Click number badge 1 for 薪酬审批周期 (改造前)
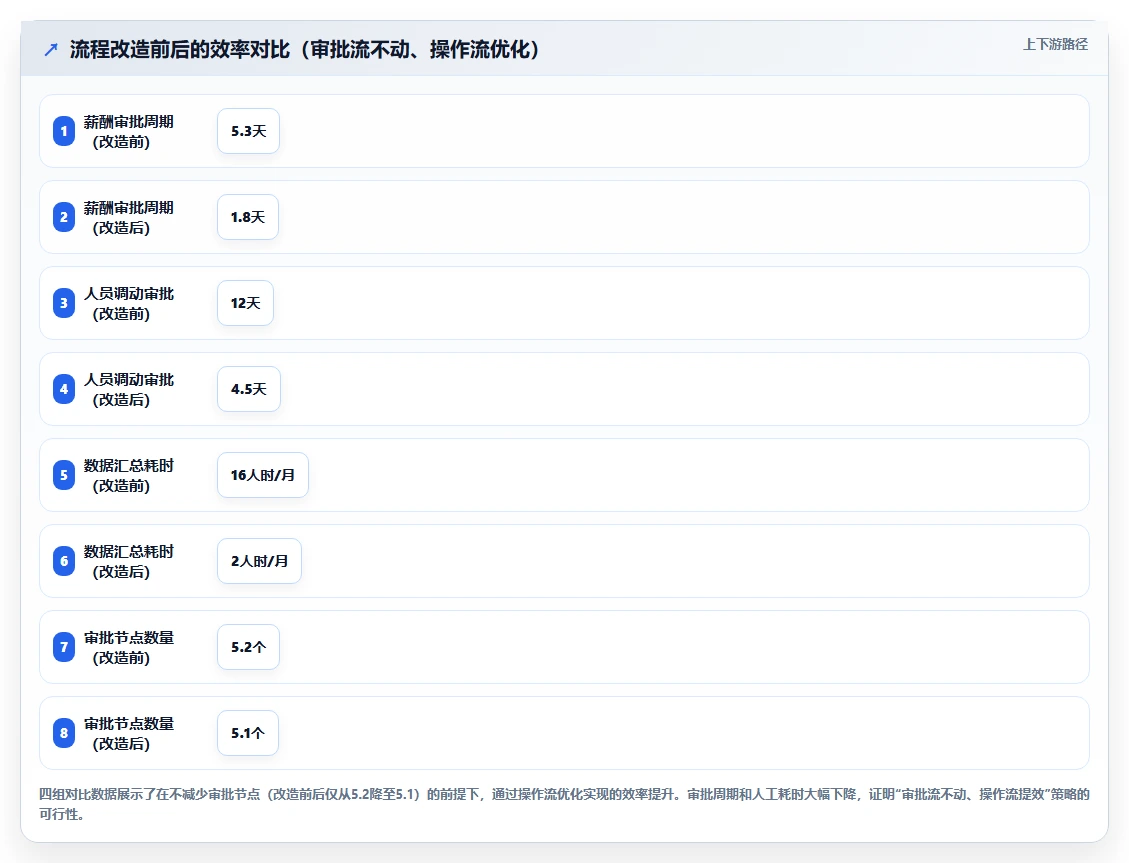 point(64,131)
